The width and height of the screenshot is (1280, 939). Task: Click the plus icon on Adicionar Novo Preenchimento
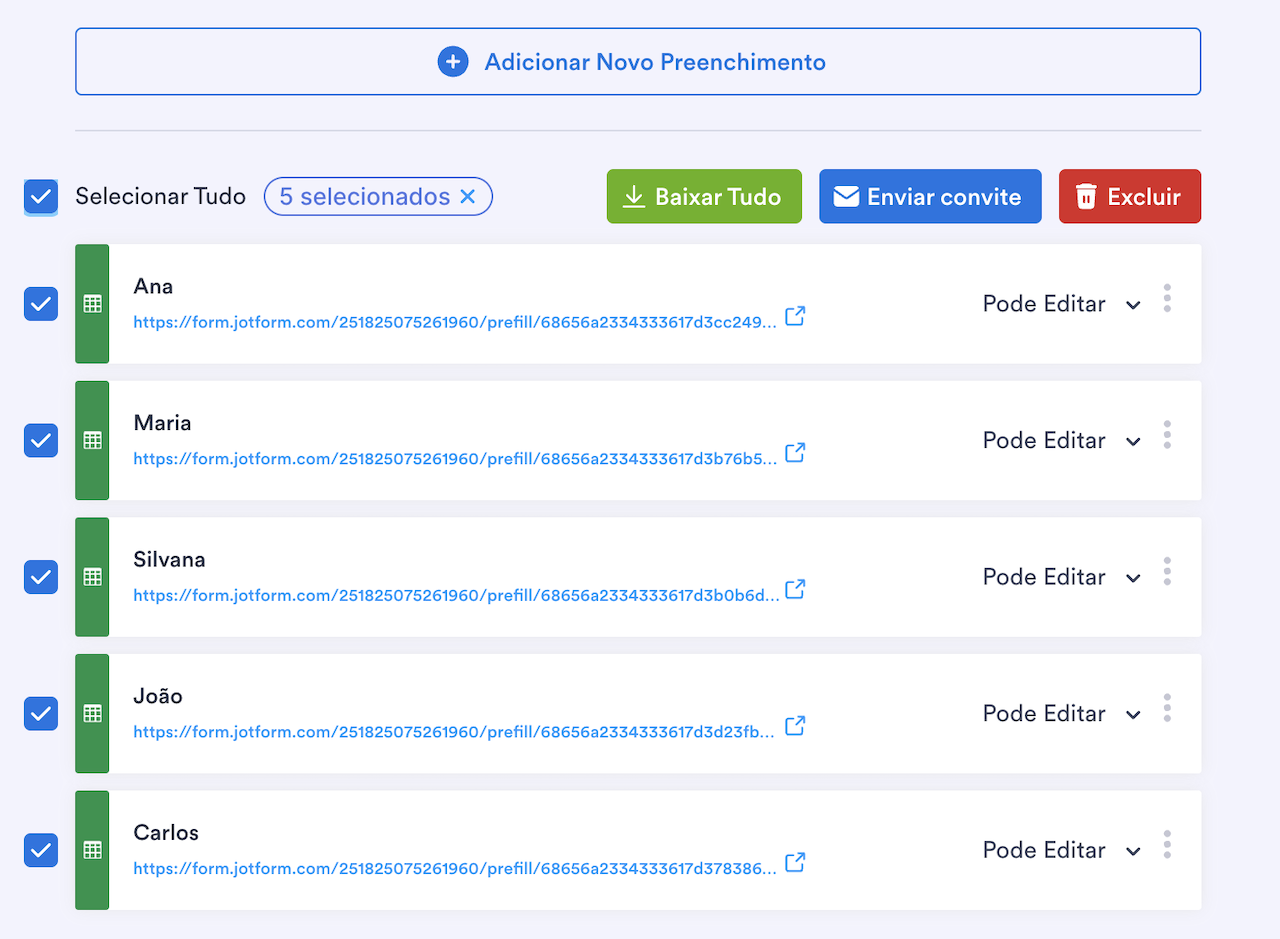pos(453,61)
